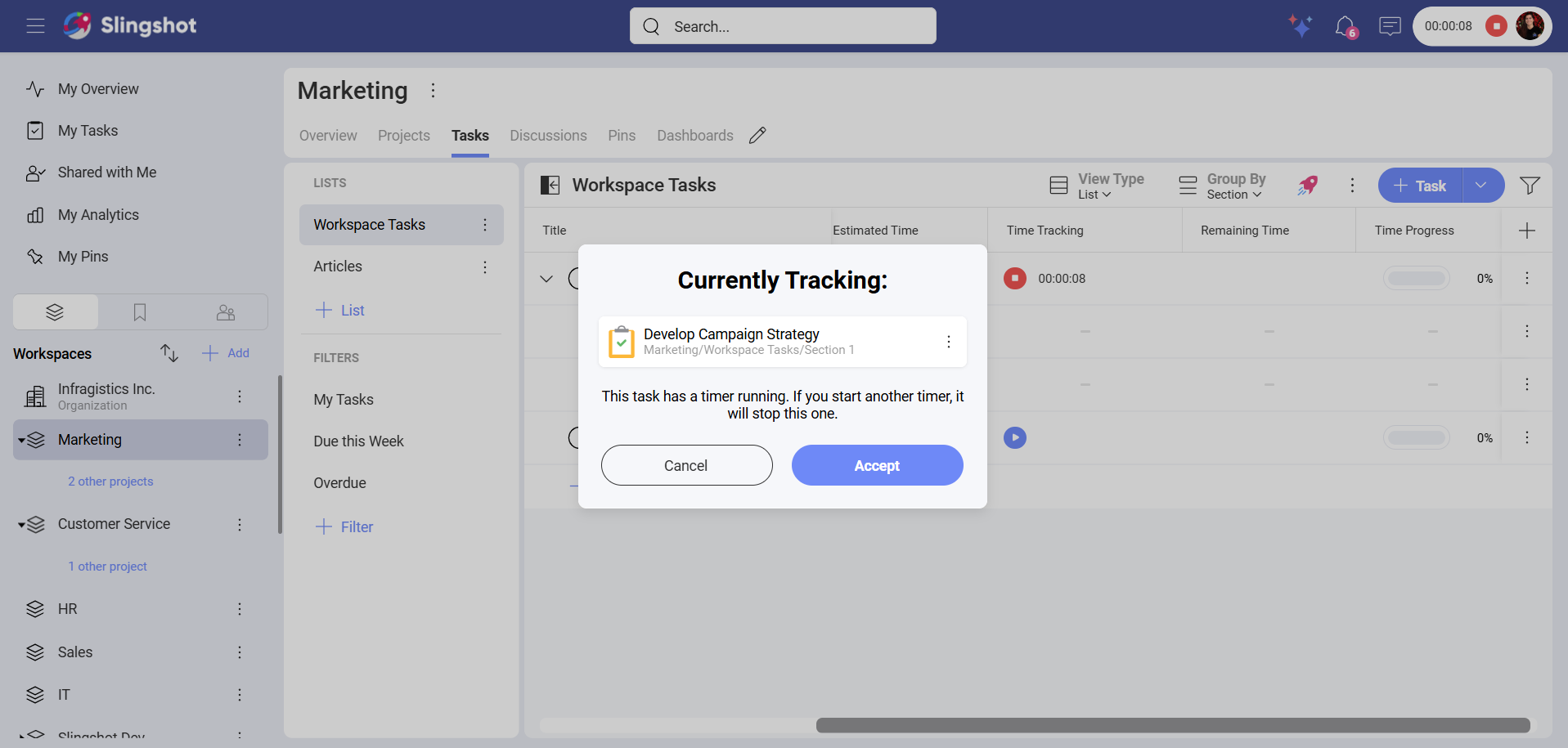Click the Search input field
The image size is (1568, 748).
(x=783, y=26)
